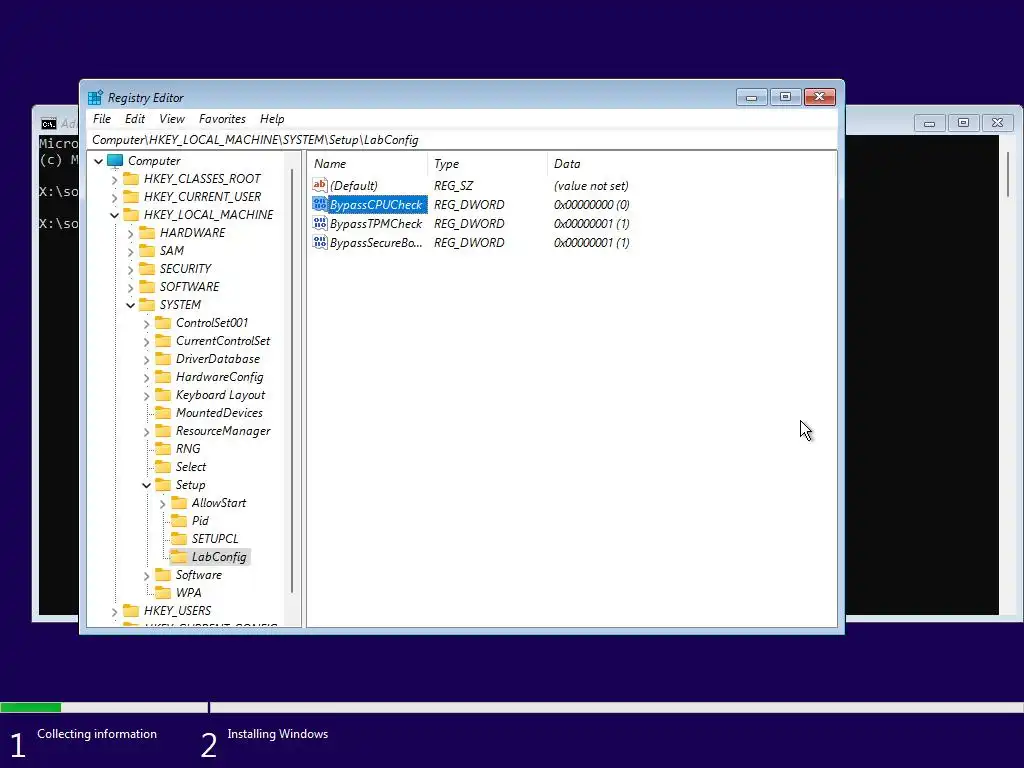Collapse the Setup key arrow
This screenshot has width=1024, height=768.
[x=146, y=485]
